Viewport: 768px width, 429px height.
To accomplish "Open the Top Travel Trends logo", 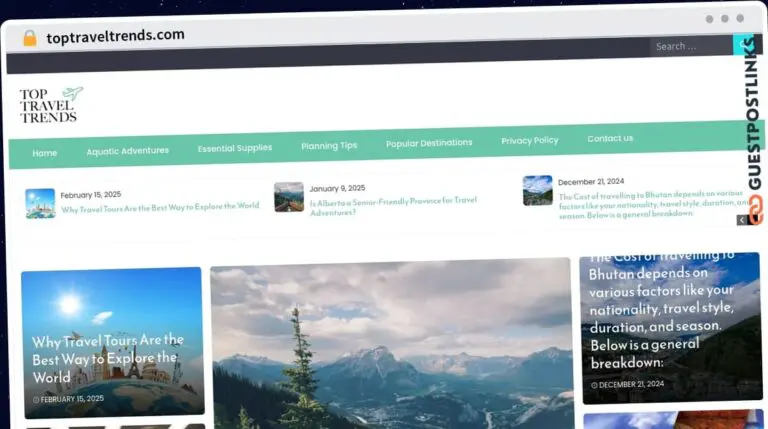I will tap(51, 105).
